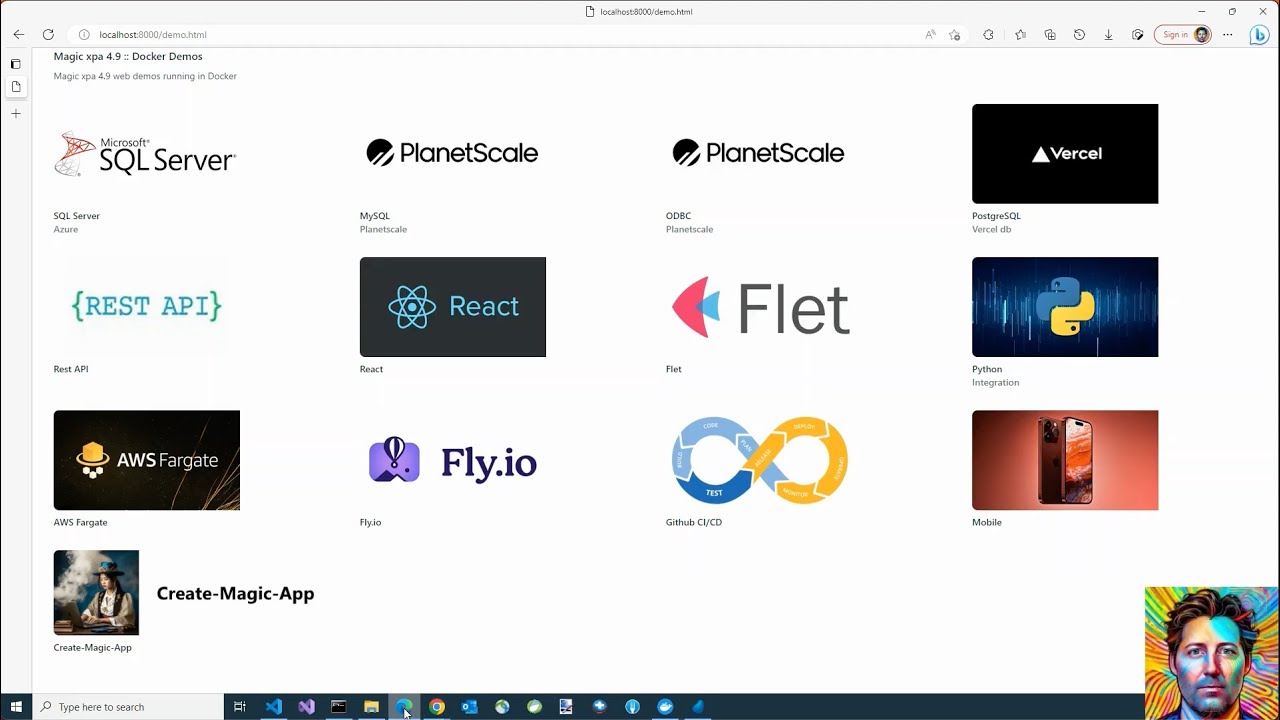Open the Create-Magic-App artwork image
The height and width of the screenshot is (720, 1280).
pos(96,593)
